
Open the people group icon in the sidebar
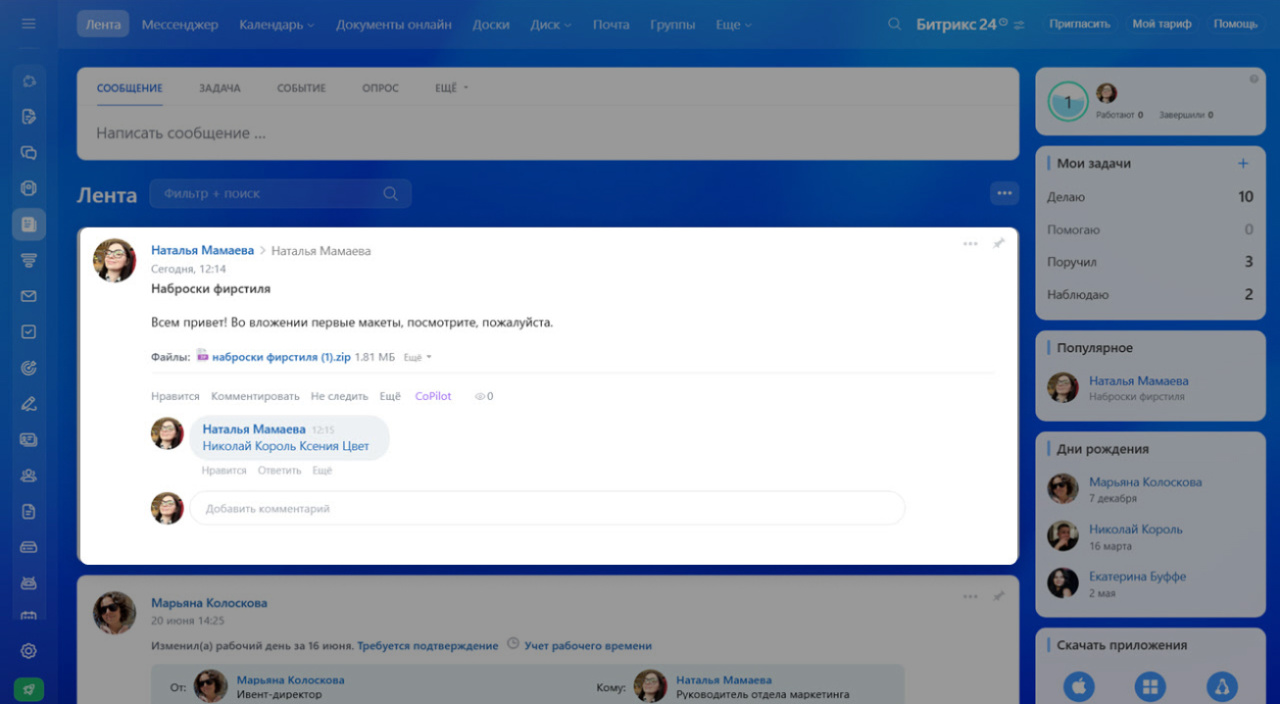(28, 475)
